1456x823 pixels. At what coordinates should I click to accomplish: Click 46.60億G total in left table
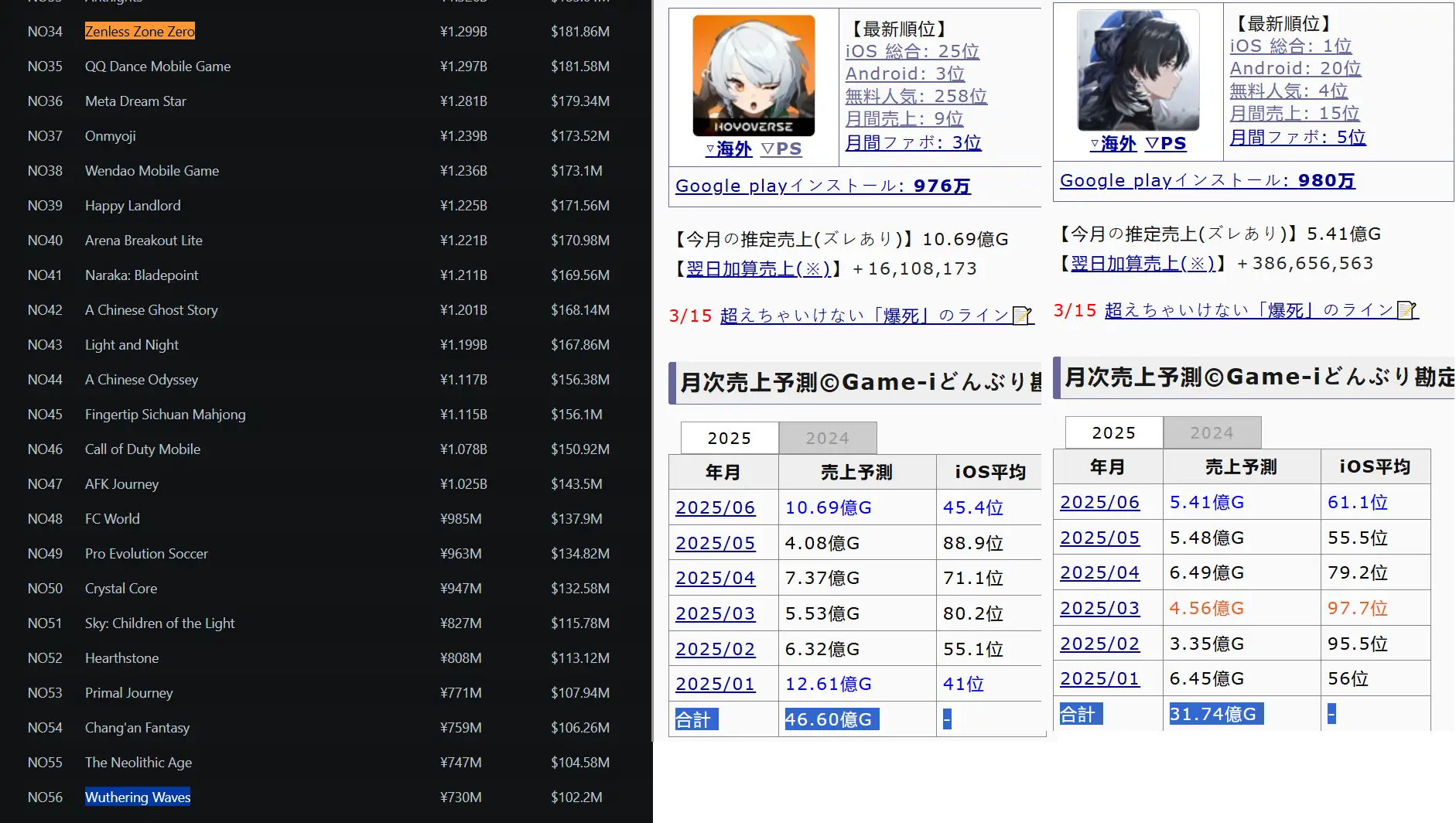pos(832,719)
